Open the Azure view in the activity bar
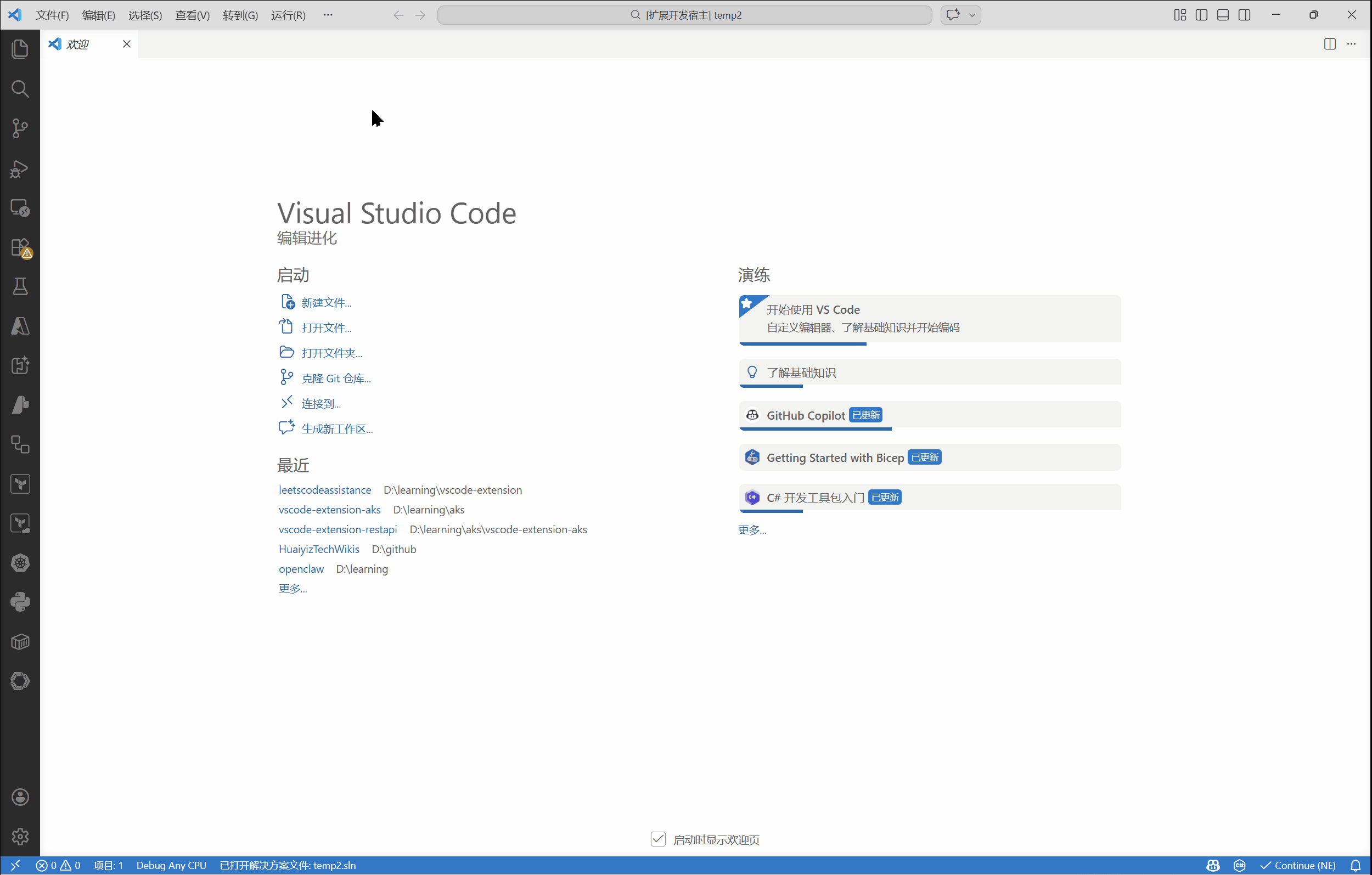Screen dimensions: 1372x875 click(20, 326)
